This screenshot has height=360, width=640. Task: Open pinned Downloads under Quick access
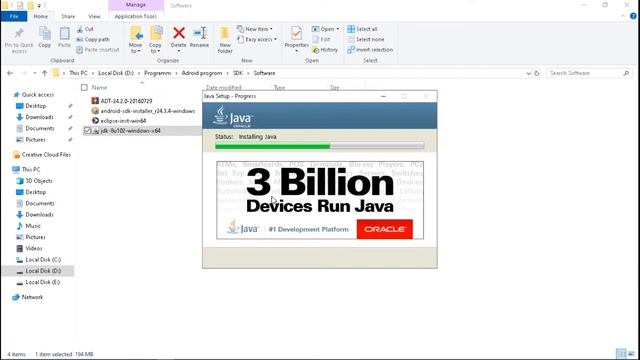click(39, 117)
